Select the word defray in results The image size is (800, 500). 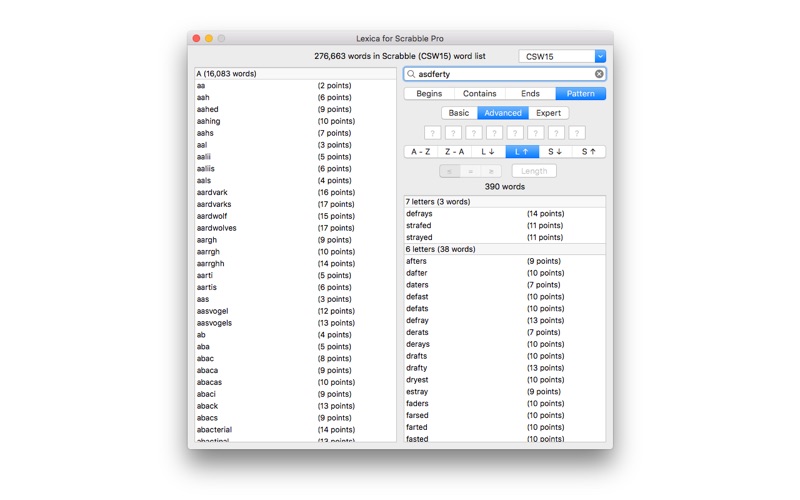505,320
